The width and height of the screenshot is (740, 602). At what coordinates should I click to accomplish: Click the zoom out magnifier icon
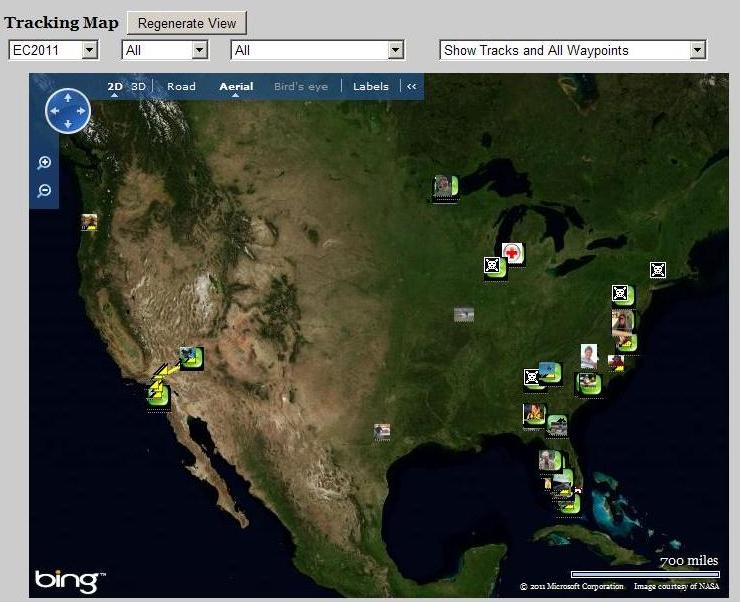click(44, 191)
